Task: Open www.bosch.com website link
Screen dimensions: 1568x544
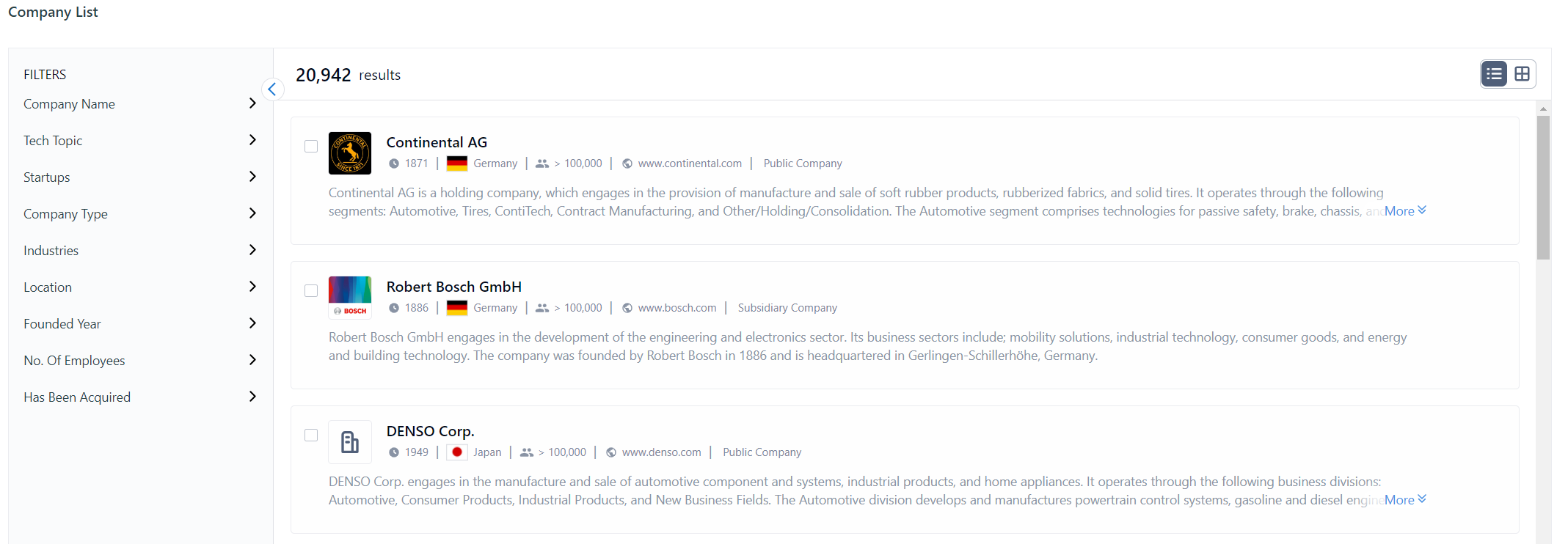Action: point(677,308)
